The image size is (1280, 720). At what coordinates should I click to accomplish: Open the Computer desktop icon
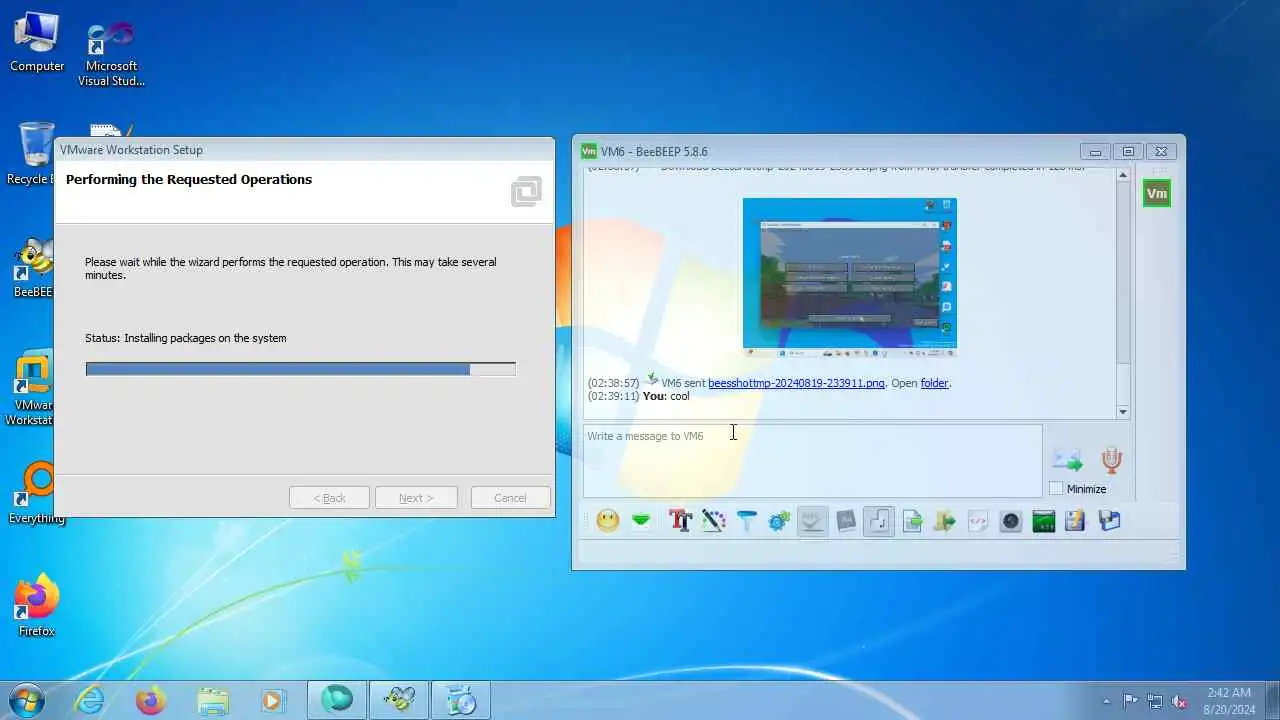37,41
